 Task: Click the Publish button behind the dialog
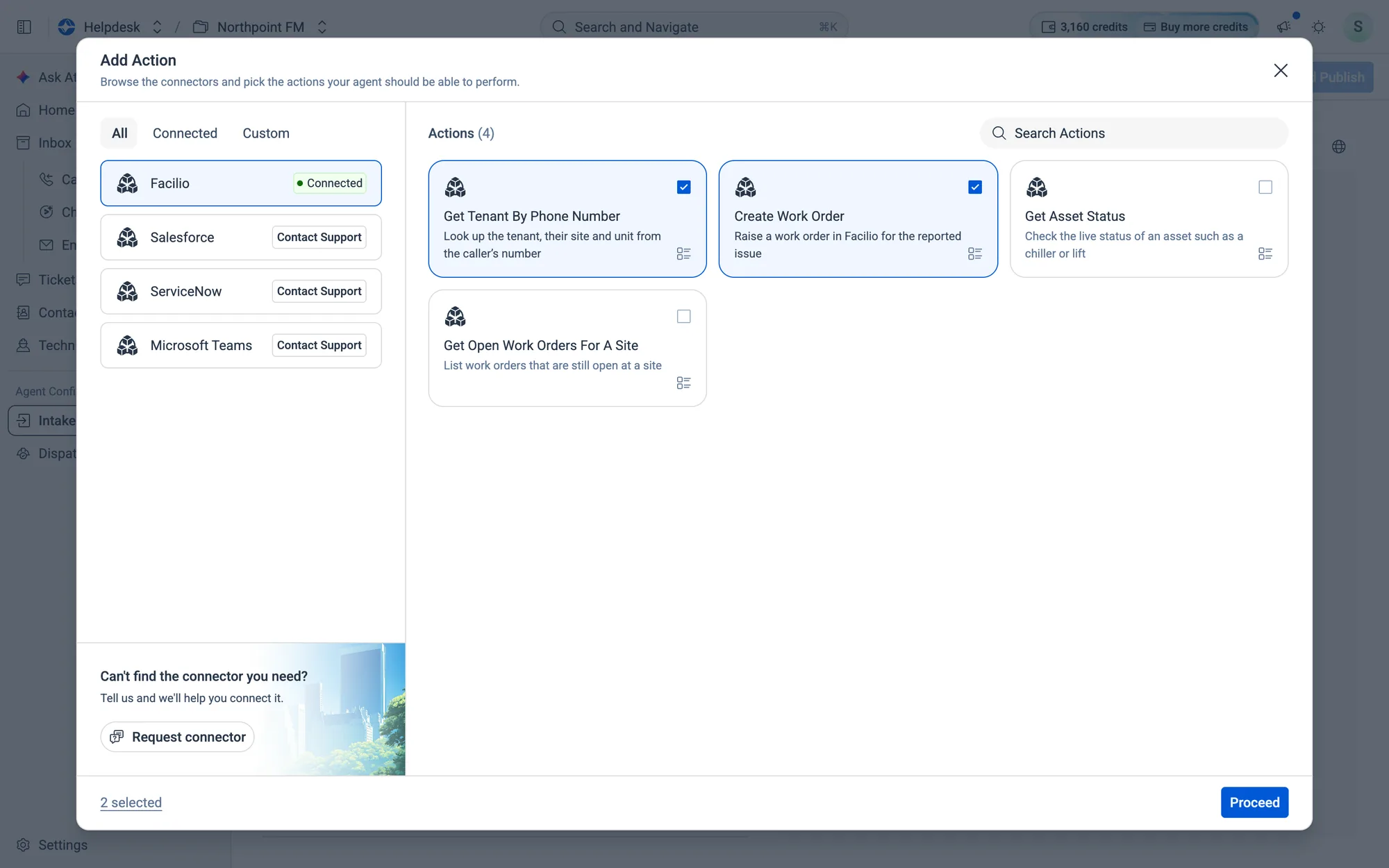click(1342, 77)
